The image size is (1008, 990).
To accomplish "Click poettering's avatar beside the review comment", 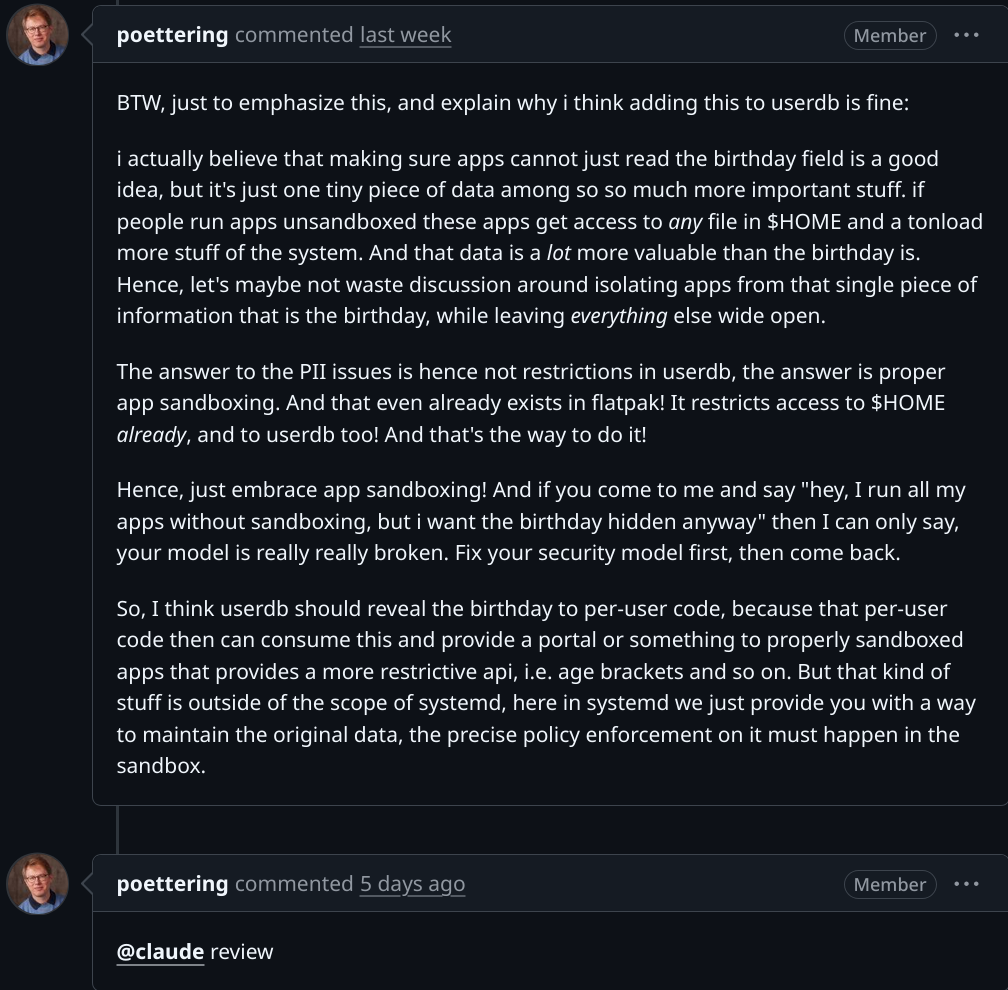I will (37, 884).
